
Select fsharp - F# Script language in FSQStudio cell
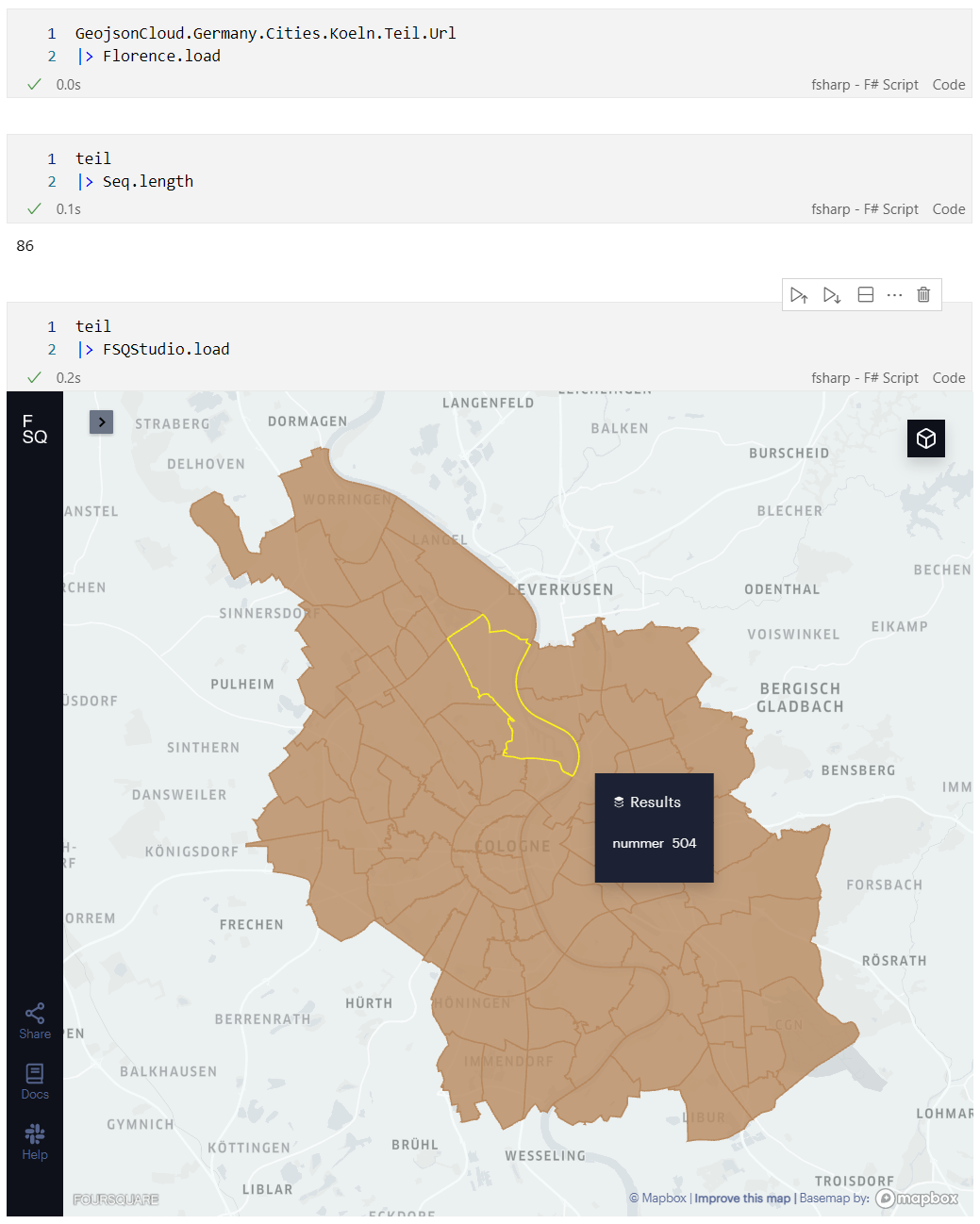click(x=865, y=378)
